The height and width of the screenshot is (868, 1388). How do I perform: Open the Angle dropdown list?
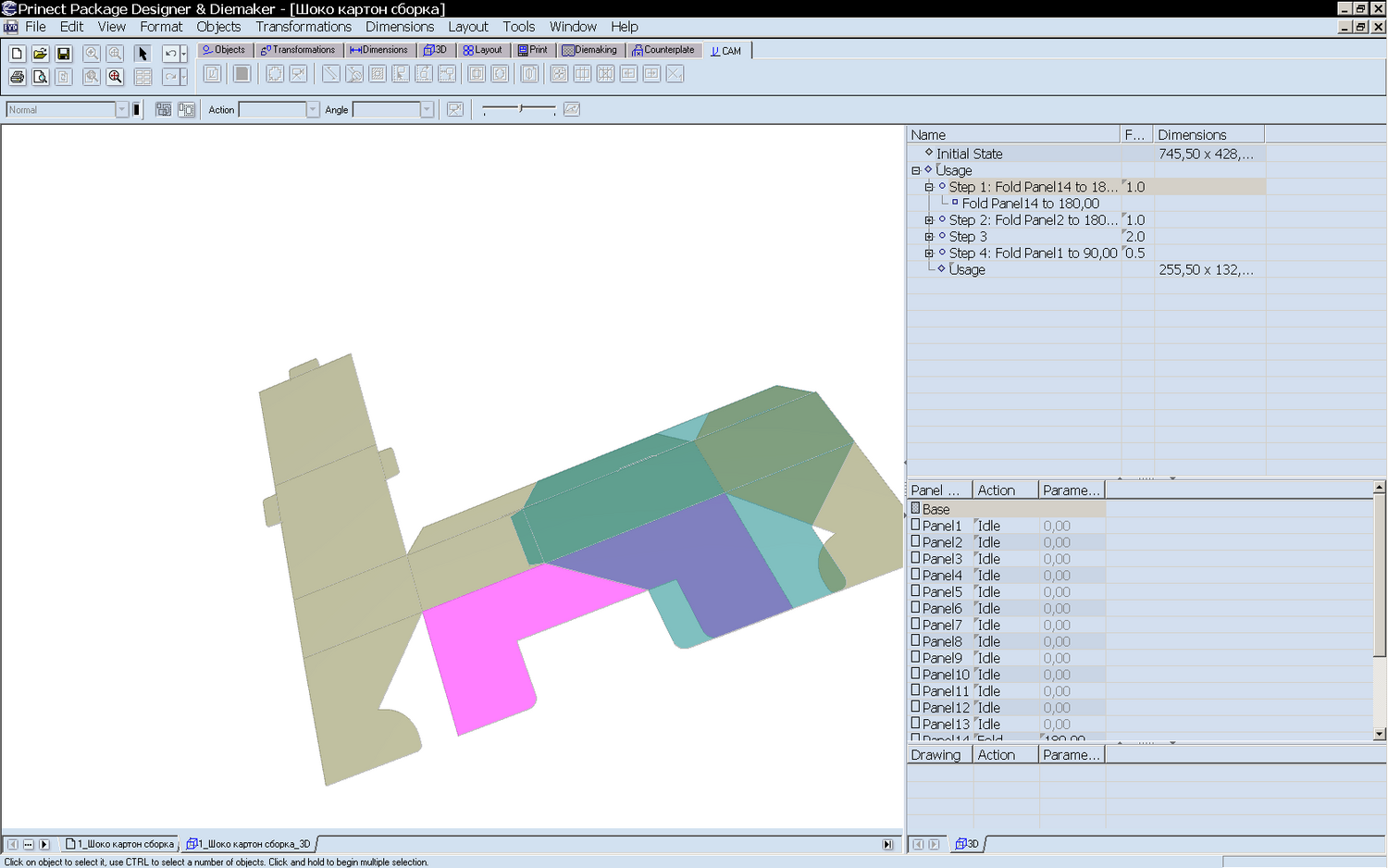coord(427,109)
